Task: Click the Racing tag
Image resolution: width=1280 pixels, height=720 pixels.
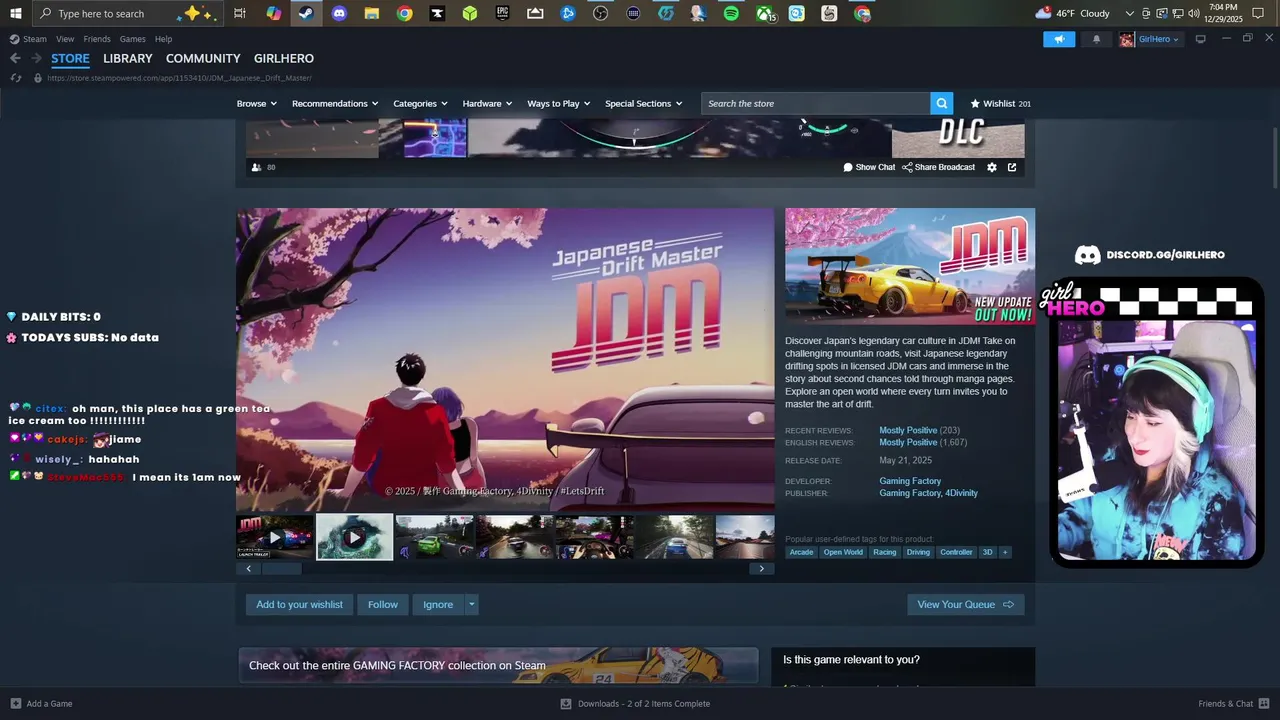Action: [884, 552]
